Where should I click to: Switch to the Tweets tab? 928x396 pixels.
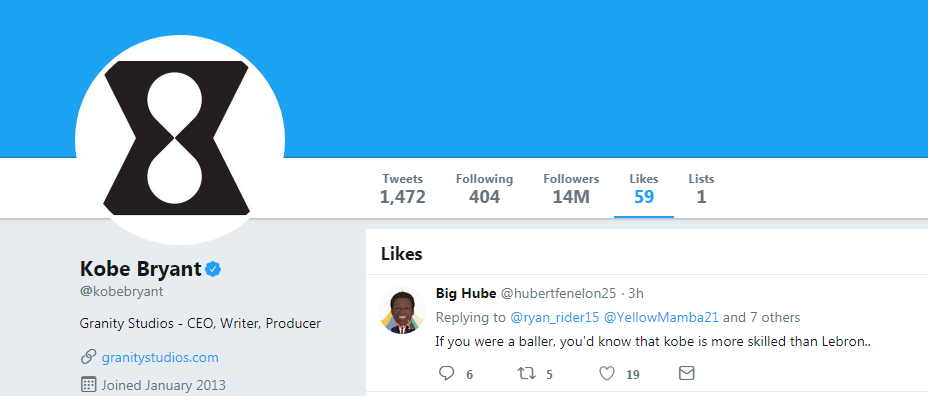pyautogui.click(x=402, y=189)
